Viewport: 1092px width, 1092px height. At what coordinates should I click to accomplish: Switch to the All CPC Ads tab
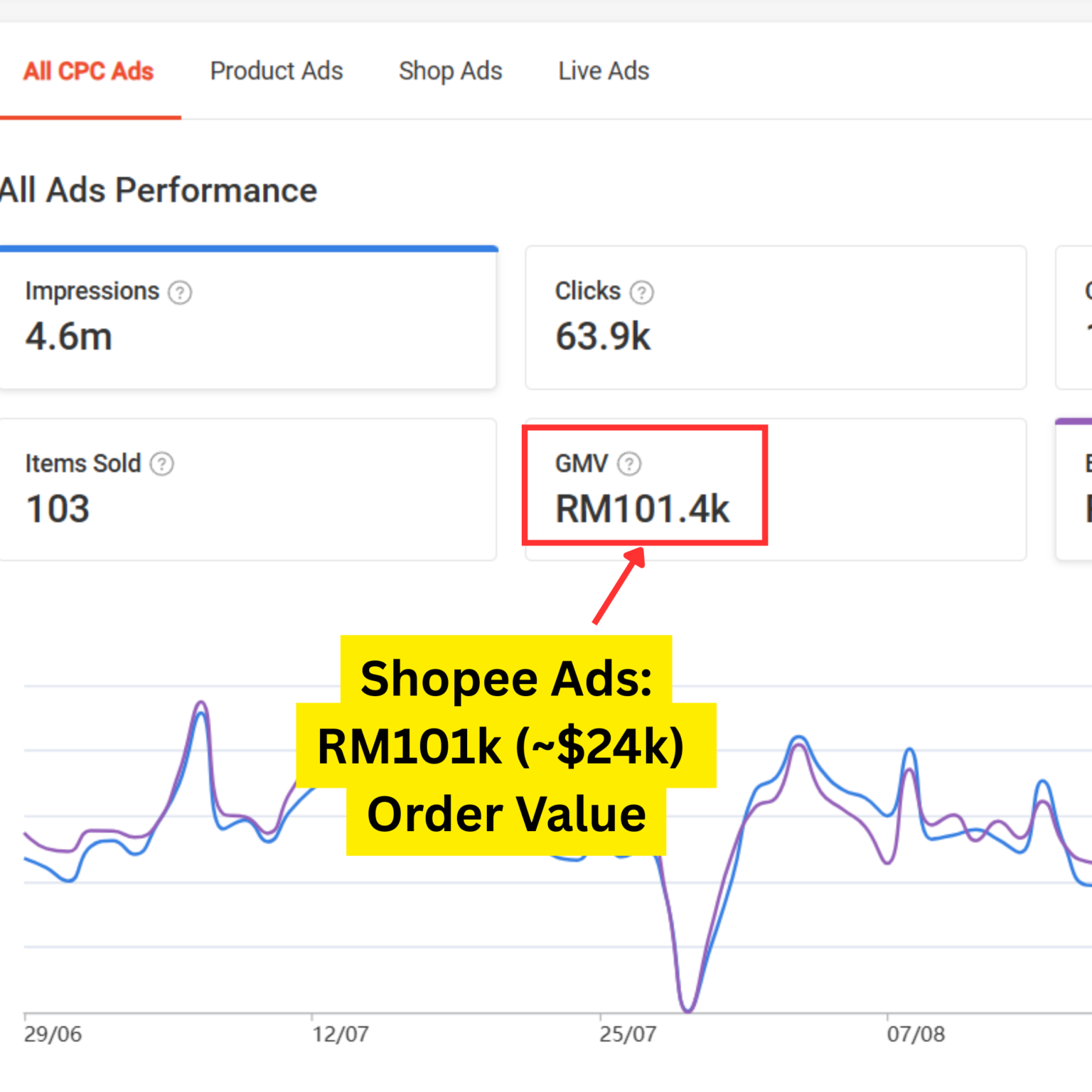88,71
